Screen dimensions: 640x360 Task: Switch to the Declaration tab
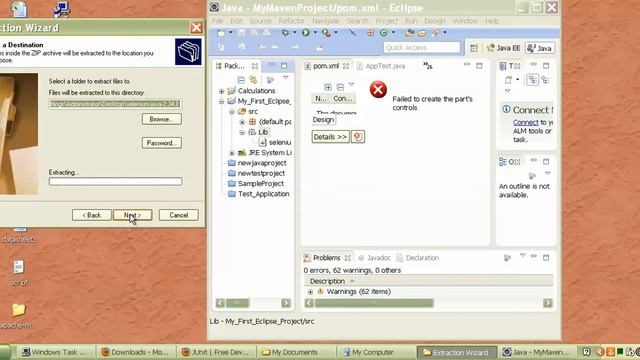(x=418, y=258)
